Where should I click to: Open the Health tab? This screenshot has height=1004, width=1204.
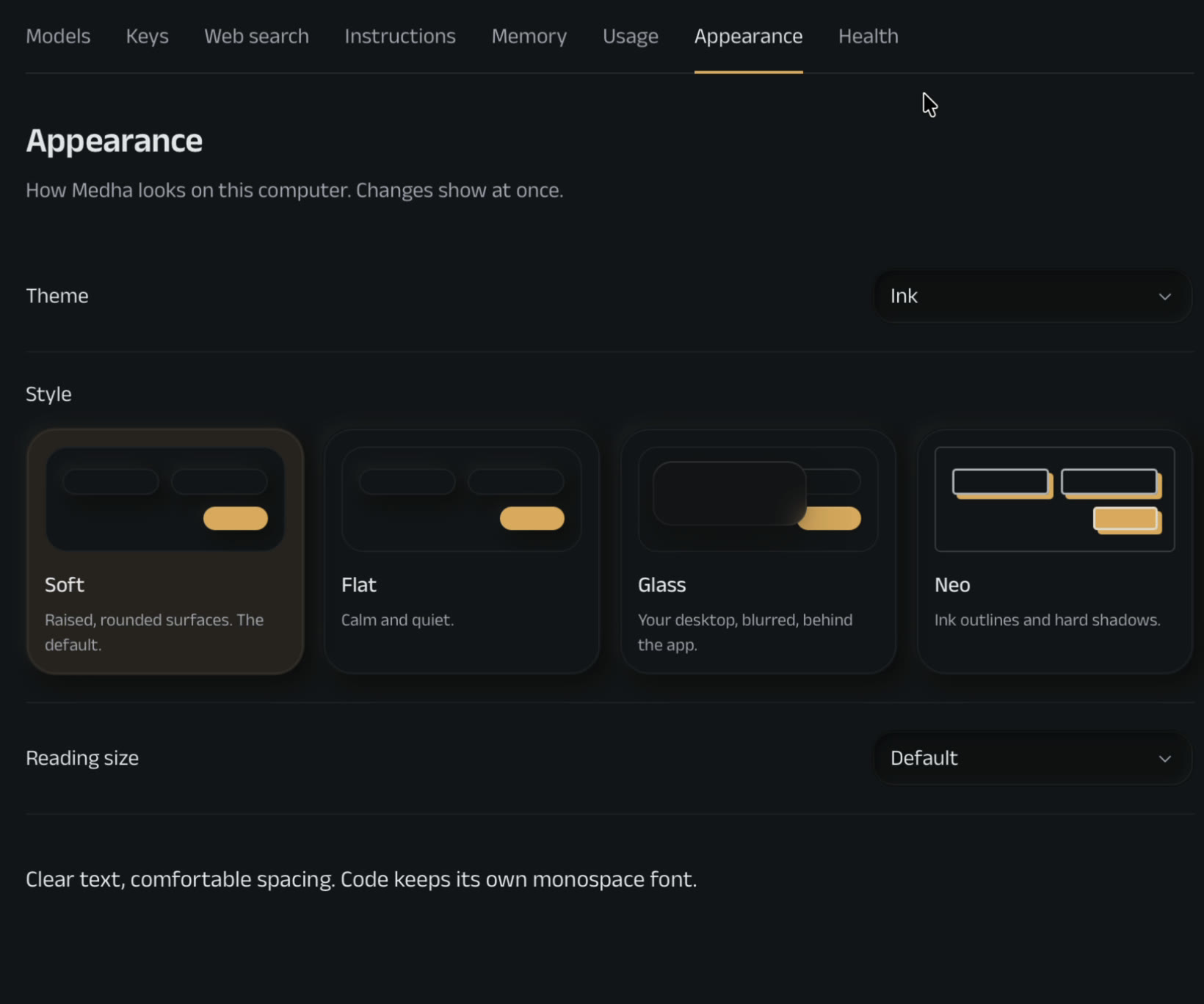click(x=868, y=36)
